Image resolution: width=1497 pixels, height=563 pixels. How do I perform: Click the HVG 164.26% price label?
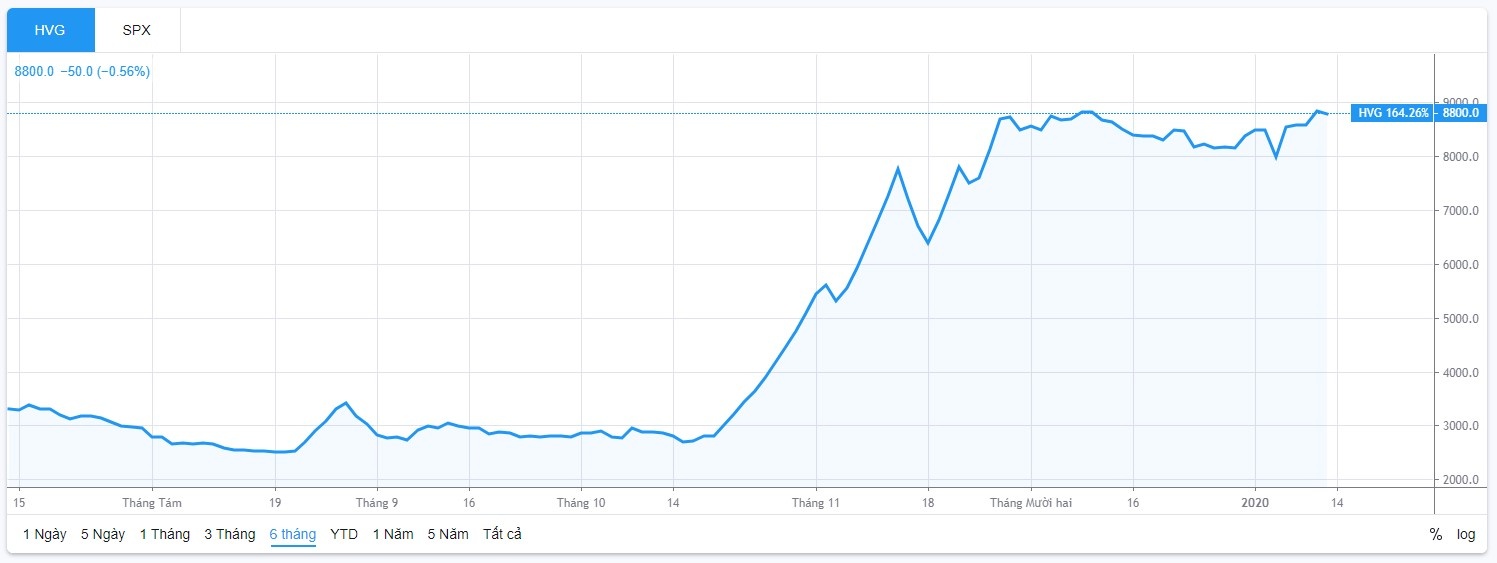1392,113
